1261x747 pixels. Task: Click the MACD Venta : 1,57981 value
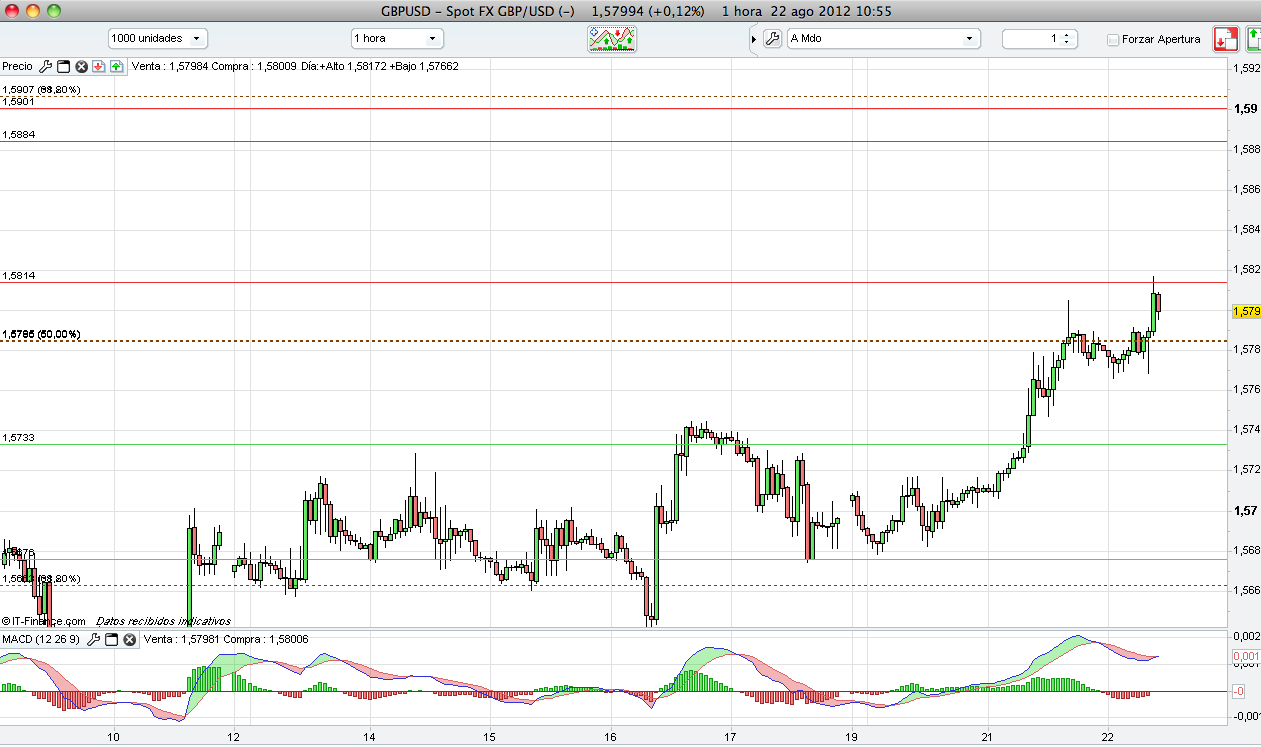click(x=183, y=639)
